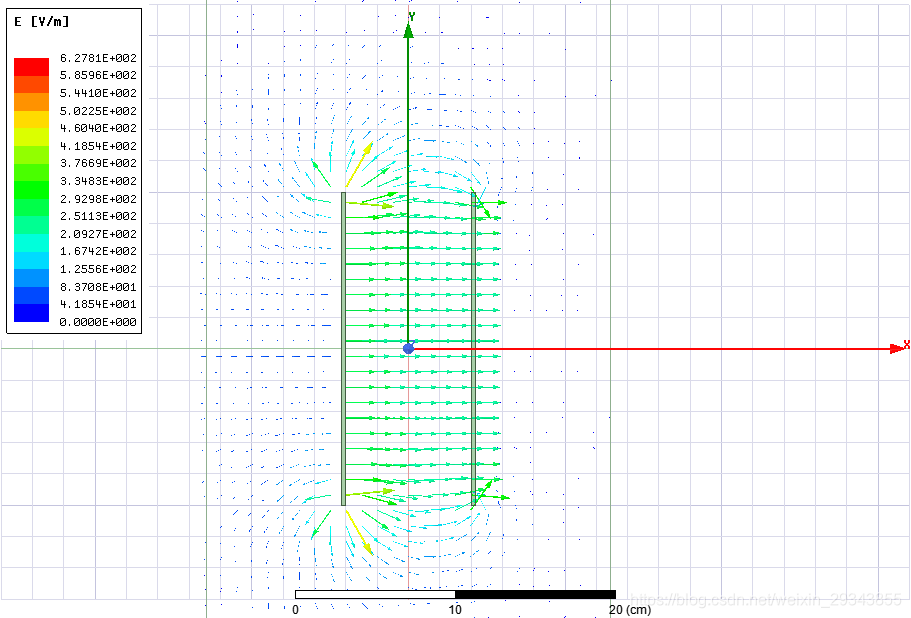Click the green Y axis arrowhead
Screen dimensions: 911x618
click(408, 29)
